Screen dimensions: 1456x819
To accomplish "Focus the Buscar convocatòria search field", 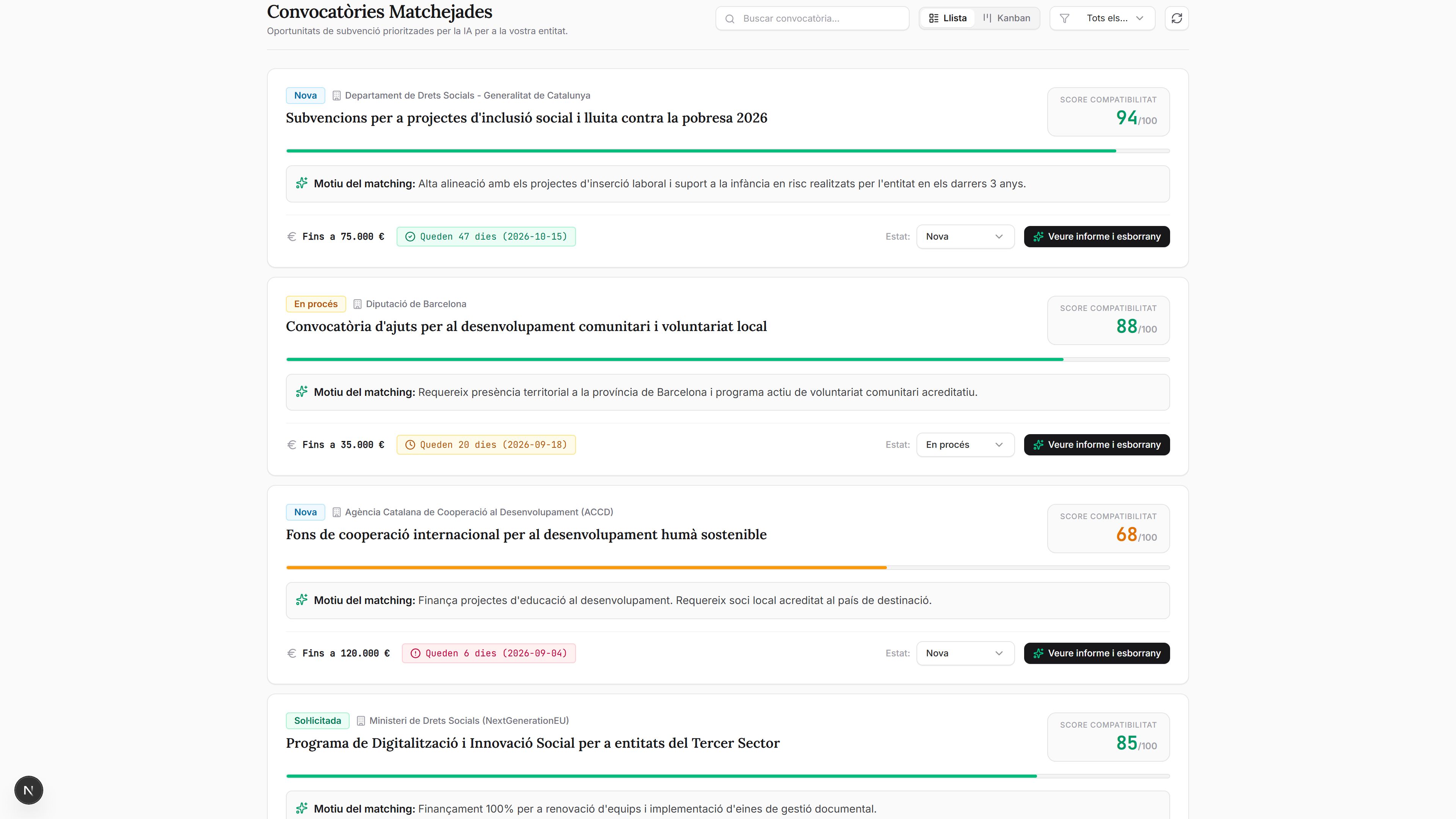I will tap(812, 18).
